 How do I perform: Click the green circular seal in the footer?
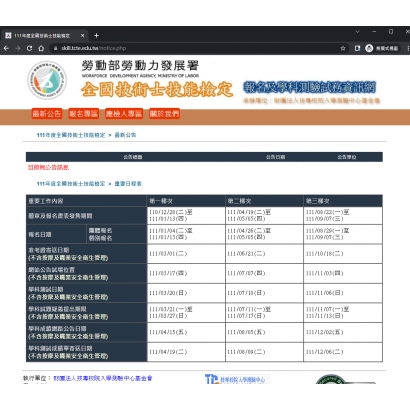[x=331, y=379]
